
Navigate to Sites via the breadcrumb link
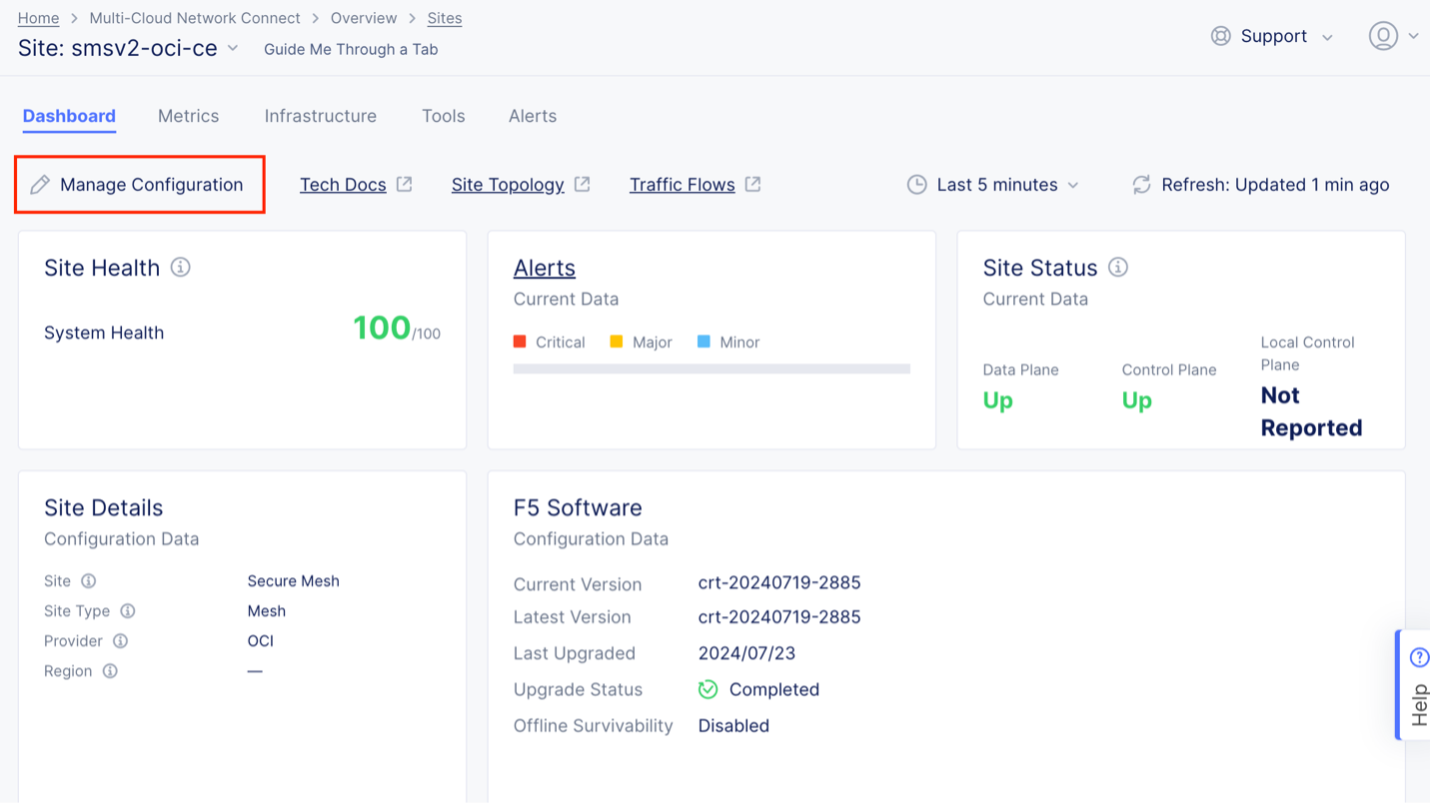pyautogui.click(x=444, y=17)
